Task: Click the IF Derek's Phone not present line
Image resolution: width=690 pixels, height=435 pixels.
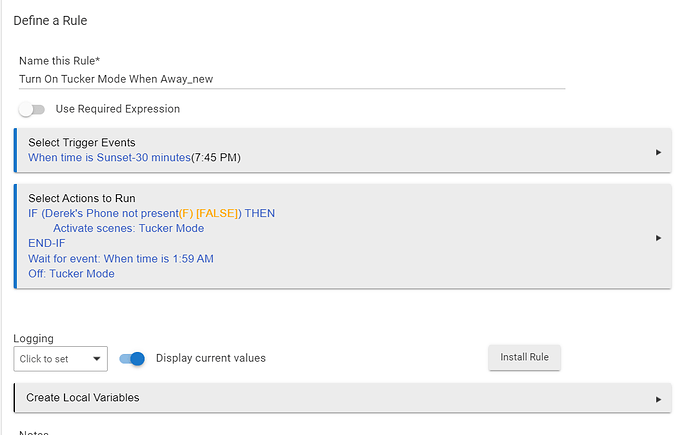Action: [151, 213]
